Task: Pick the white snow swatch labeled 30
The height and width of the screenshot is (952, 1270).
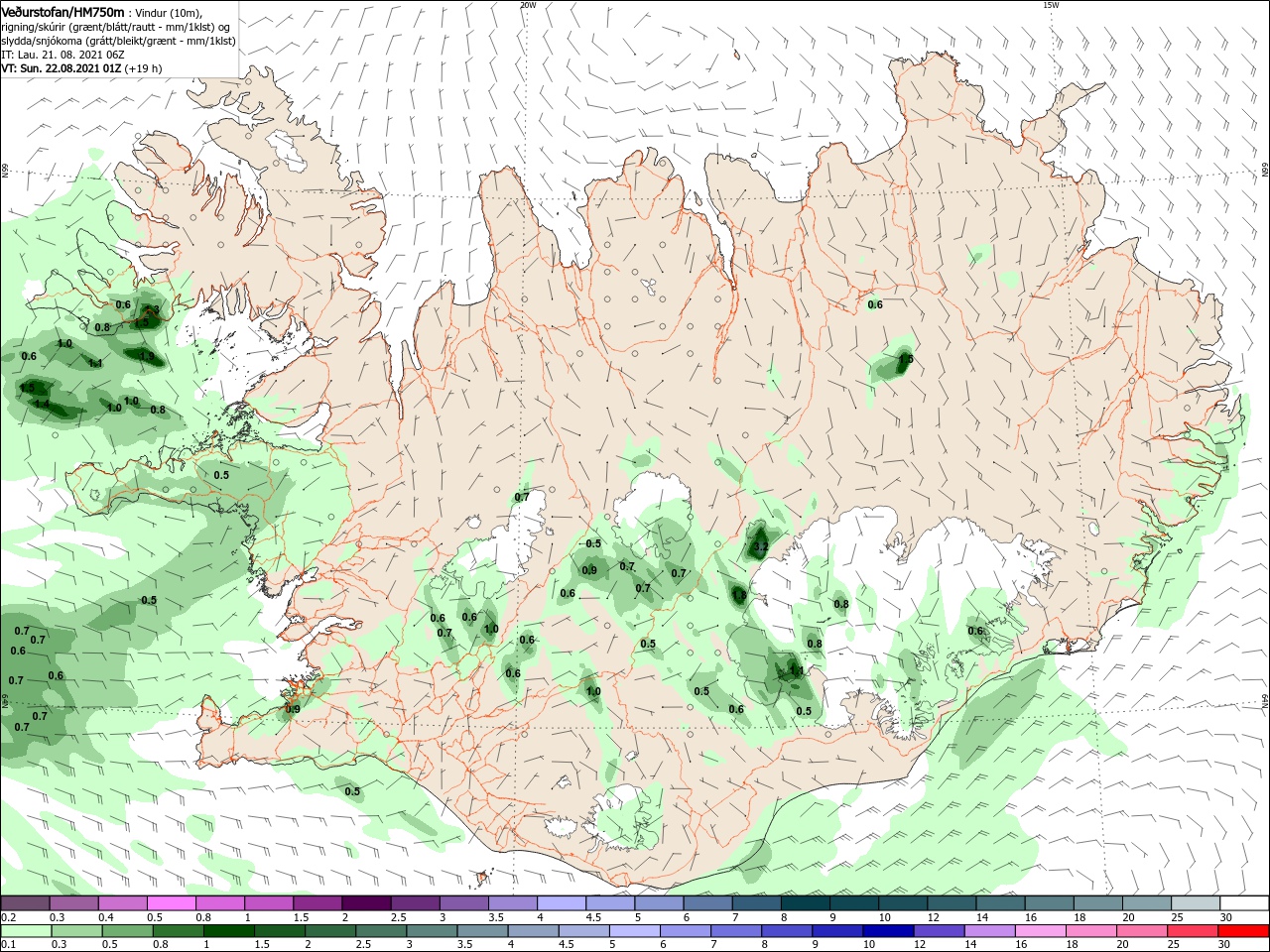Action: point(1243,903)
